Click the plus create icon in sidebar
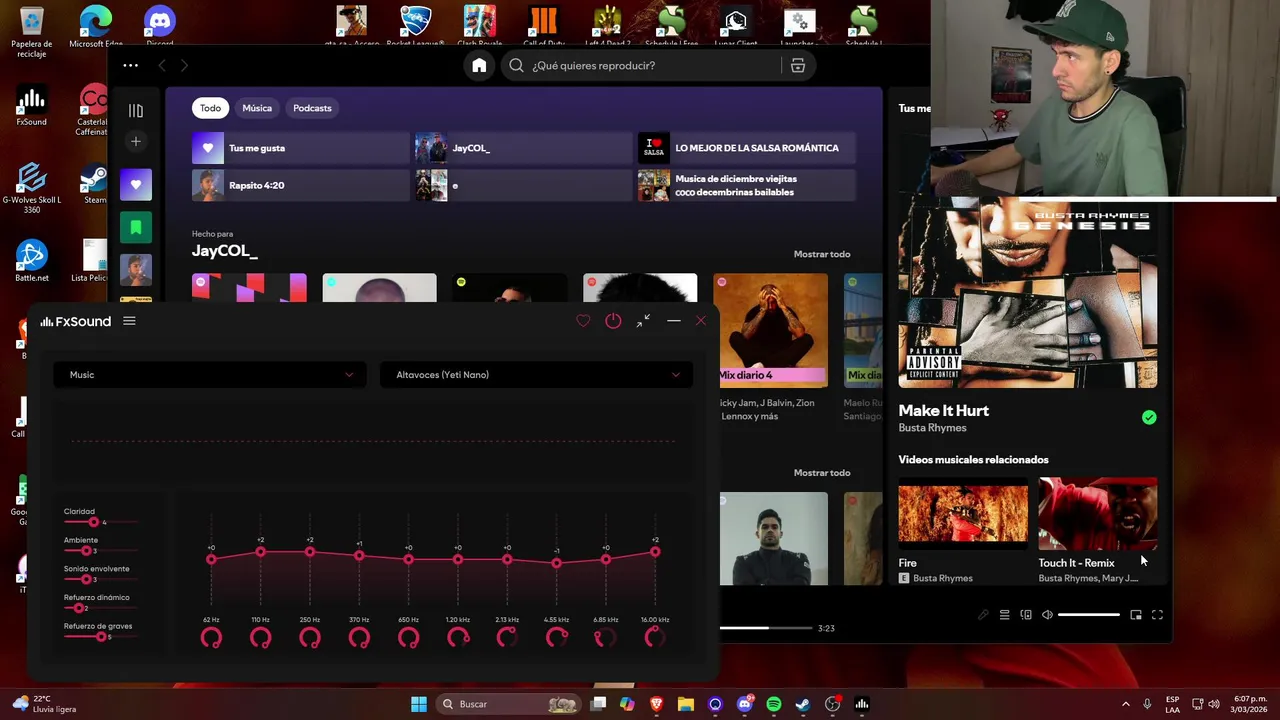The image size is (1280, 720). [136, 141]
